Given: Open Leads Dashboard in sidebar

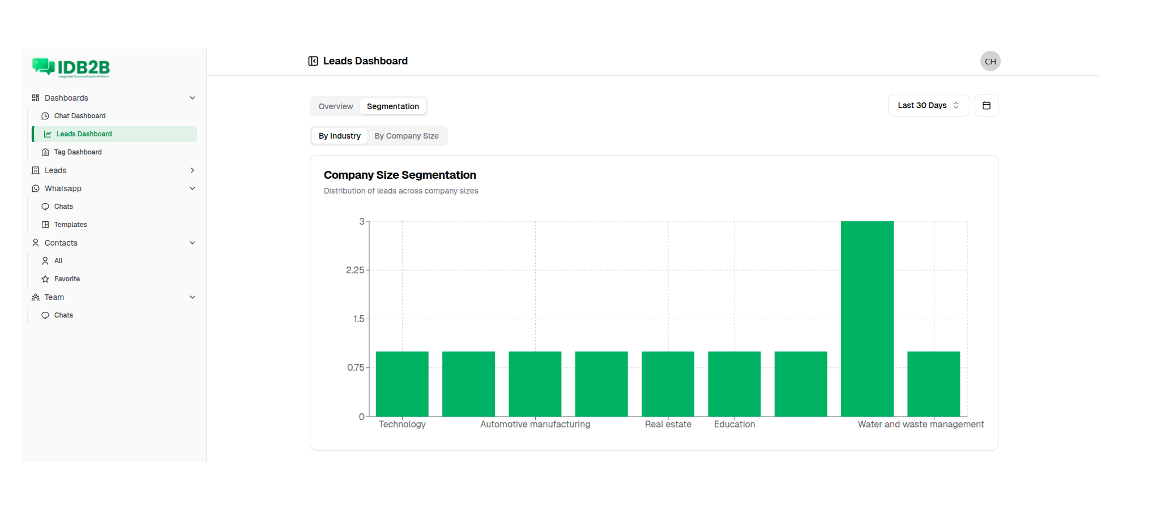Looking at the screenshot, I should click(114, 134).
